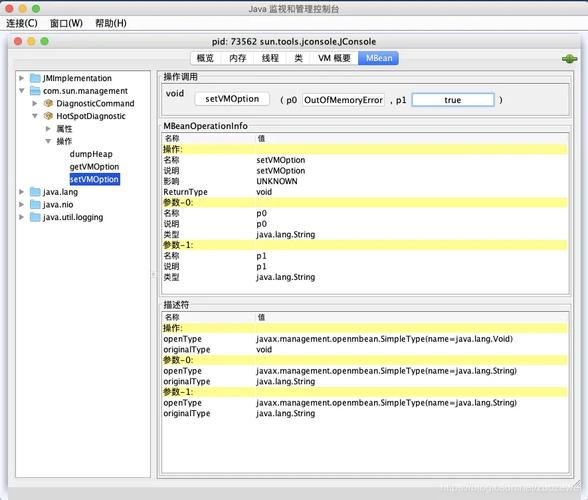
Task: Select HotSpotDiagnostic label in tree
Action: [x=91, y=116]
